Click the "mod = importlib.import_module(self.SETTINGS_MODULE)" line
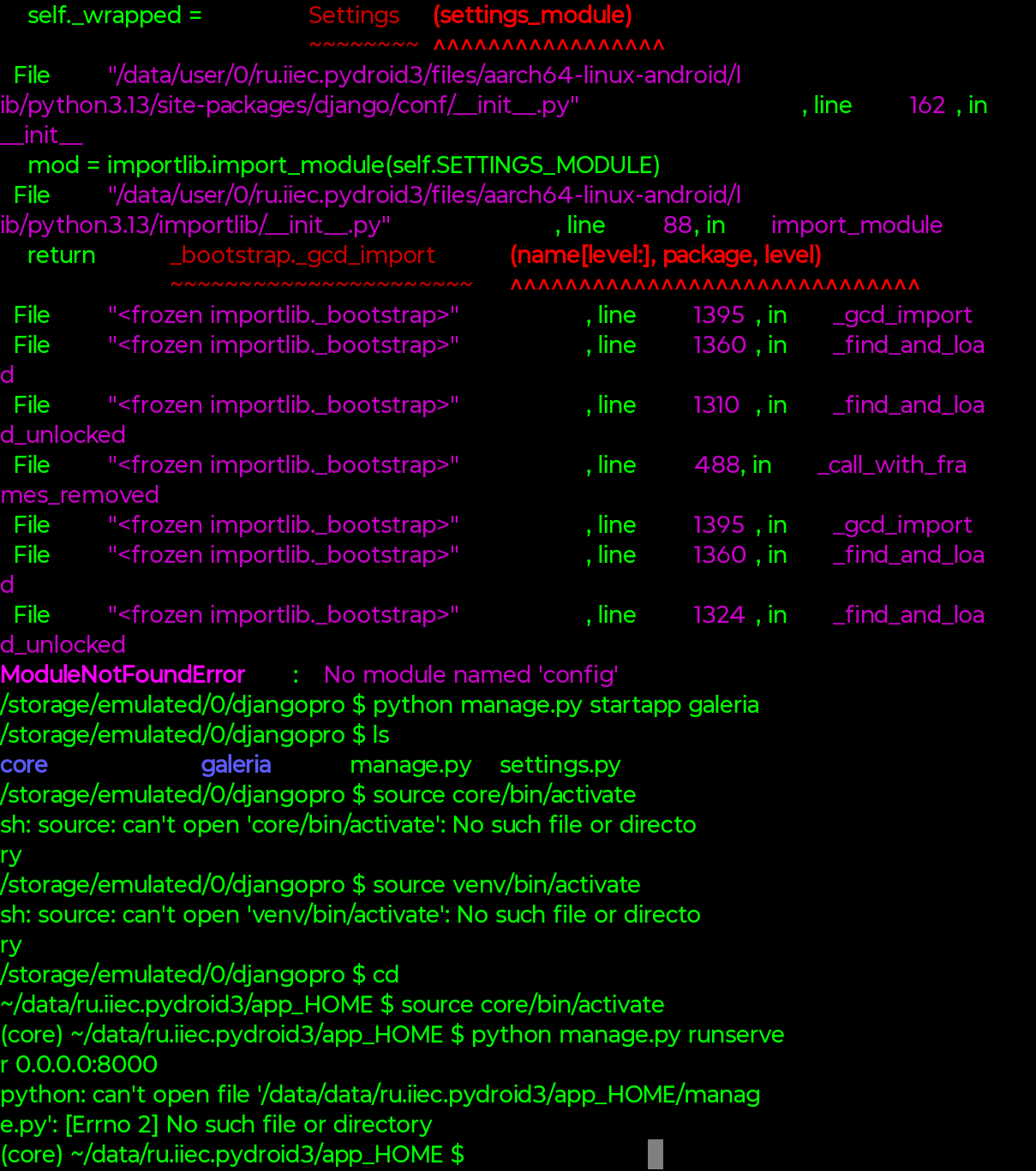1036x1171 pixels. click(344, 165)
